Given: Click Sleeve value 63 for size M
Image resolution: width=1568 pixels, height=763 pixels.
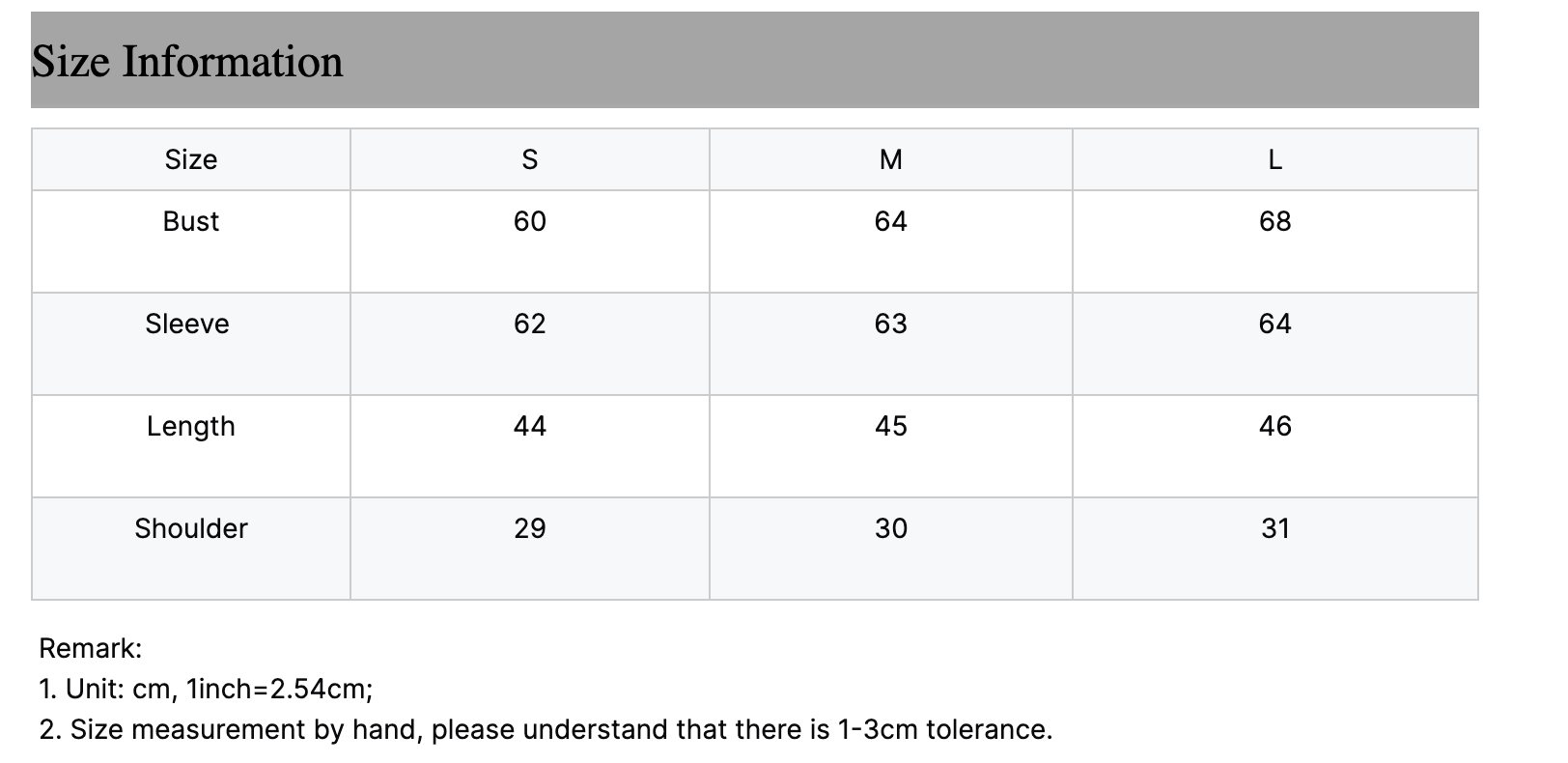Looking at the screenshot, I should click(x=891, y=324).
